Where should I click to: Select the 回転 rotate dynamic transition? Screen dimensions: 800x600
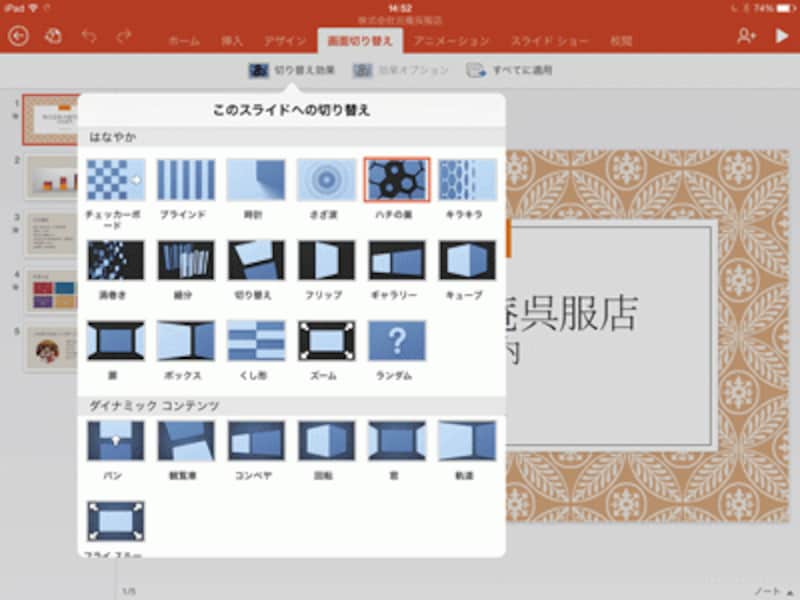point(327,441)
